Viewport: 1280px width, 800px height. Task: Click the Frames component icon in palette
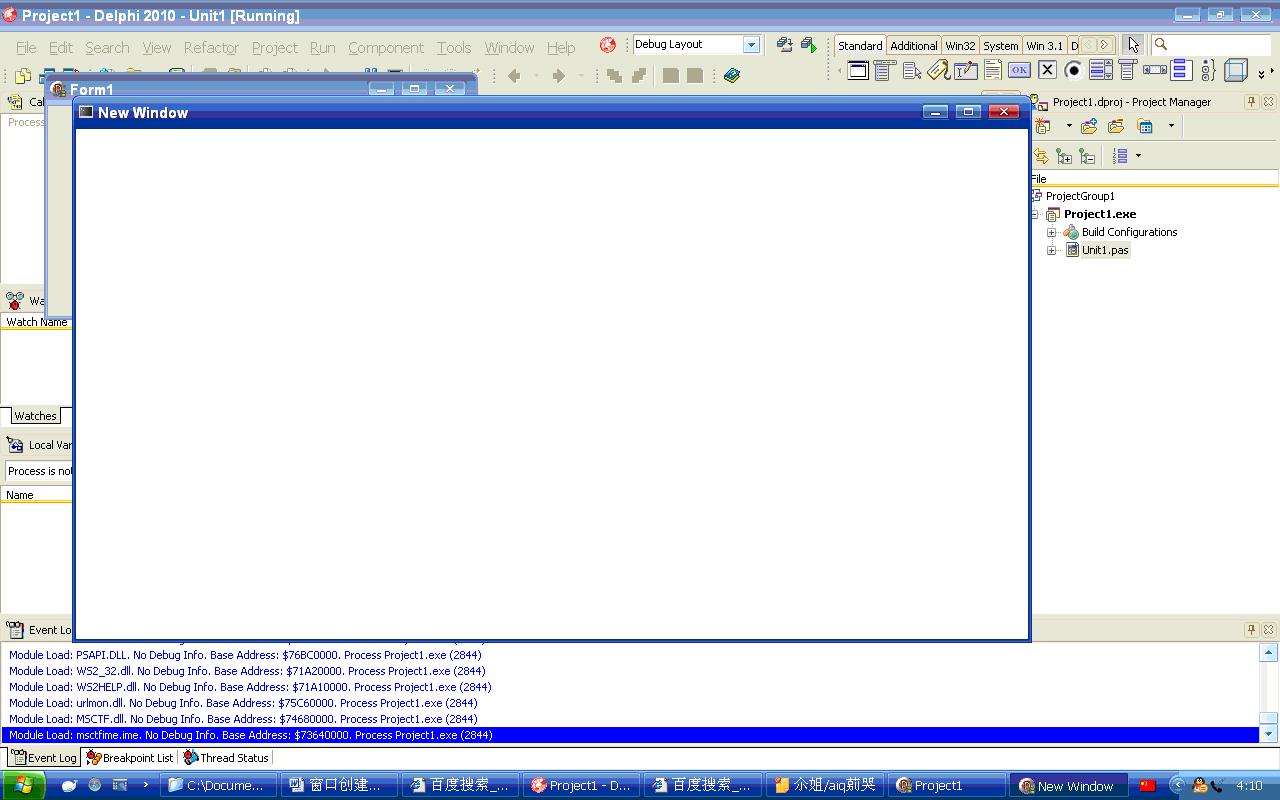(x=858, y=70)
